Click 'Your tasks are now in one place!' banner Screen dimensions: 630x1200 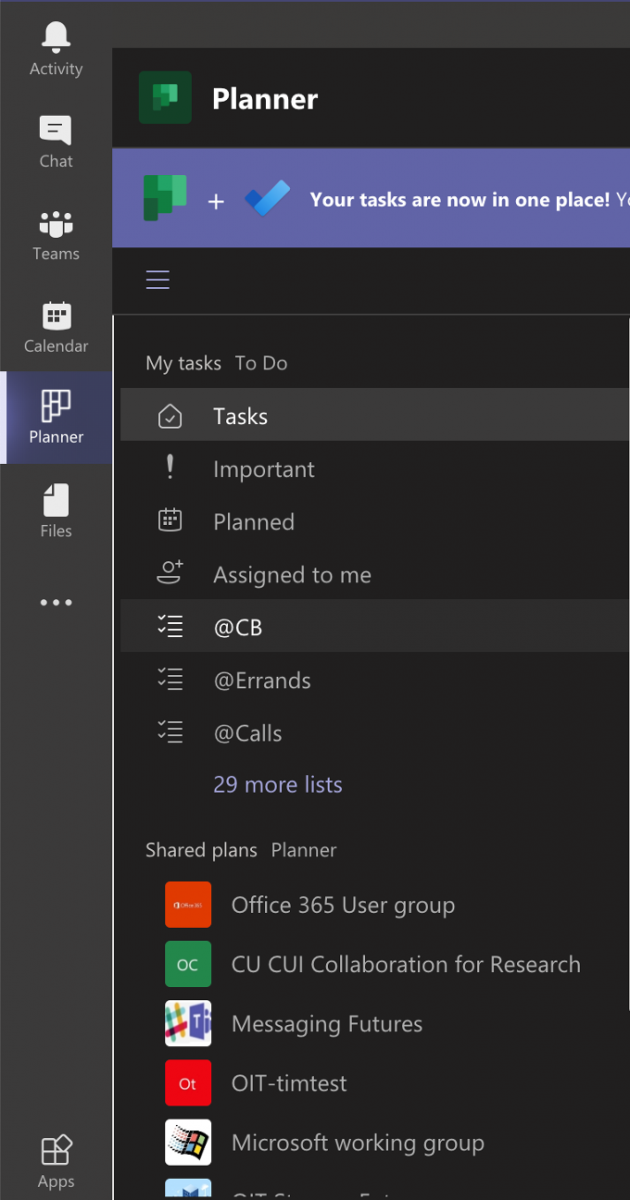click(460, 199)
